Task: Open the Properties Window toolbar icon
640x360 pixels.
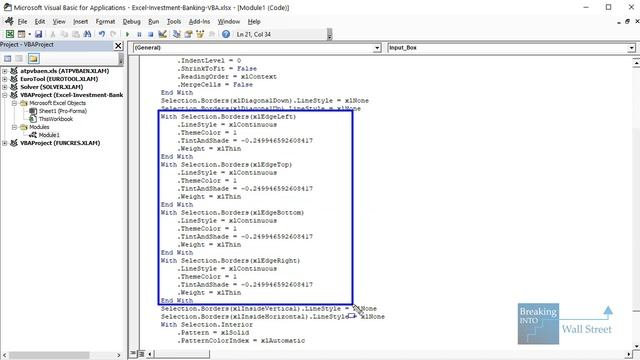Action: (x=188, y=34)
